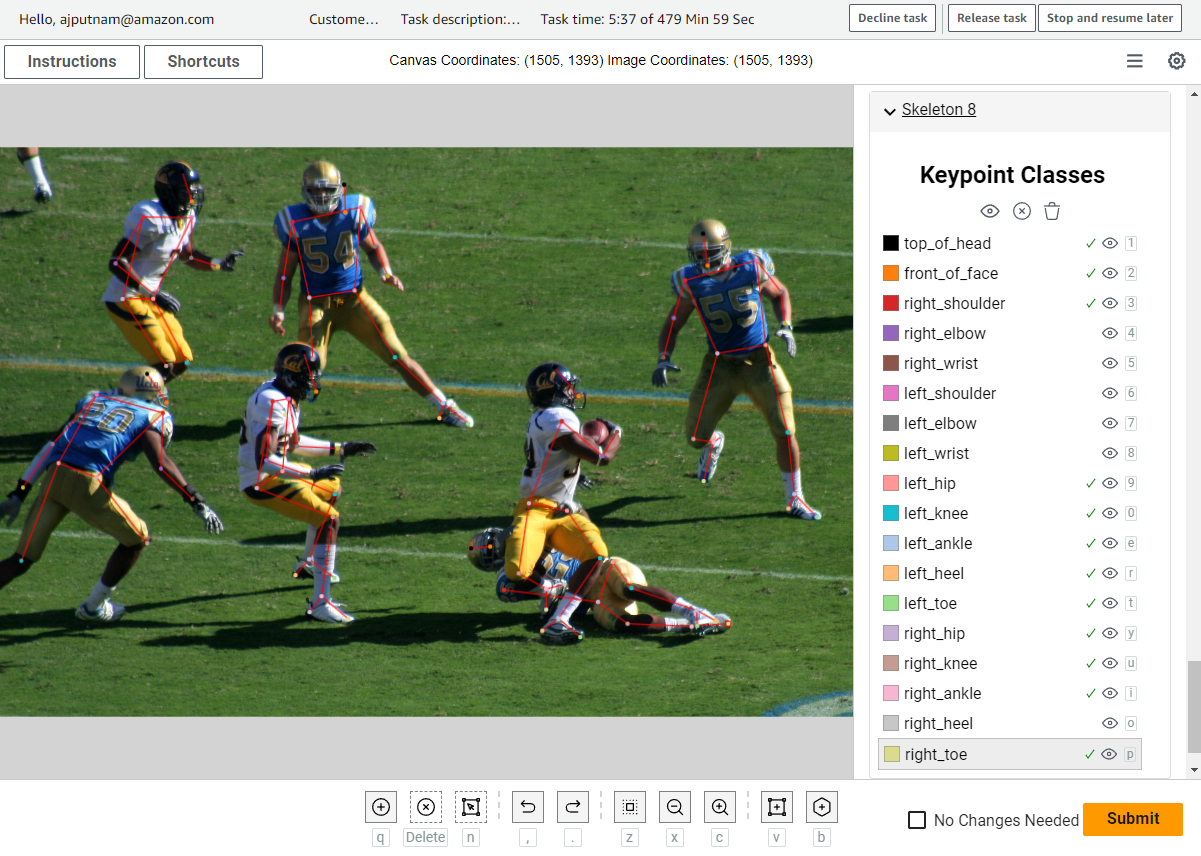Redo the last undone action
Viewport: 1201px width, 856px height.
(573, 807)
